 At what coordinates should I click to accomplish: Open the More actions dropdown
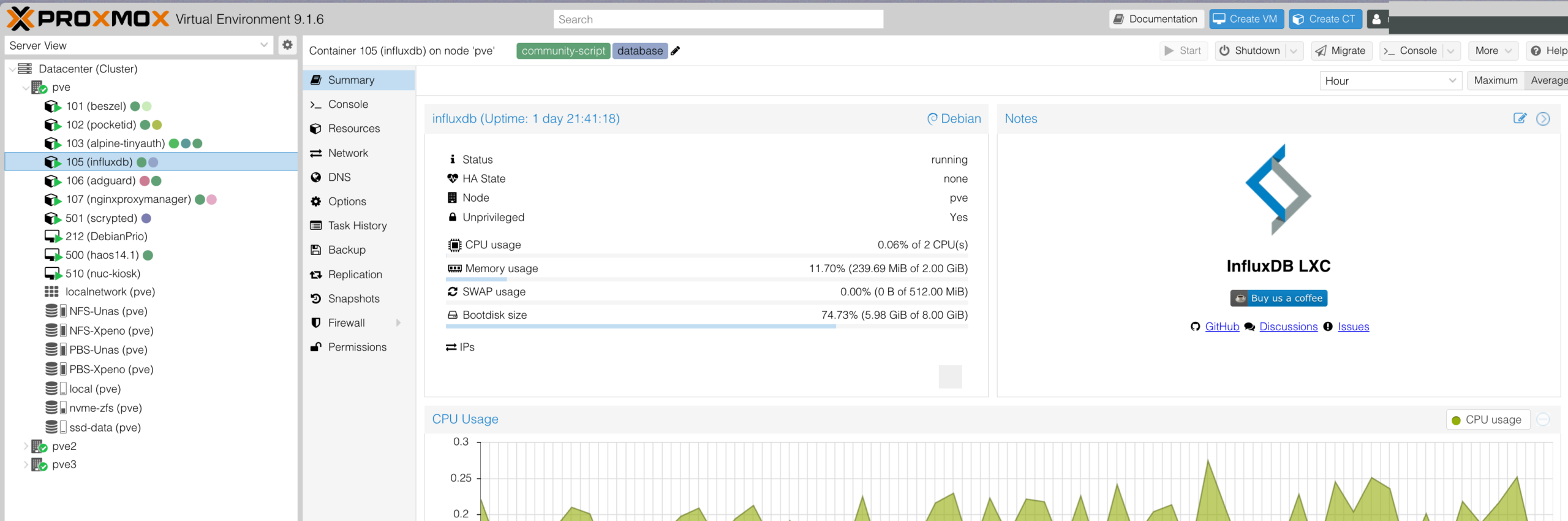(1493, 51)
